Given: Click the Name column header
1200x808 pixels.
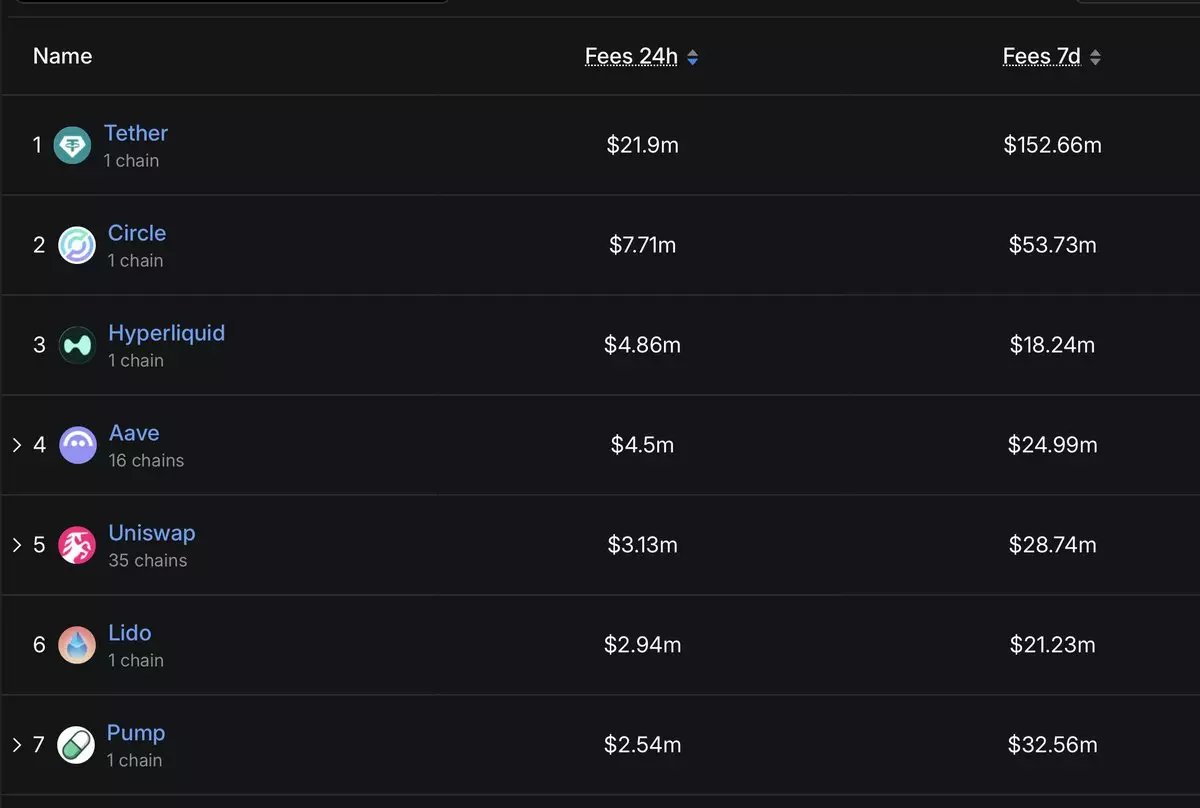Looking at the screenshot, I should [62, 57].
